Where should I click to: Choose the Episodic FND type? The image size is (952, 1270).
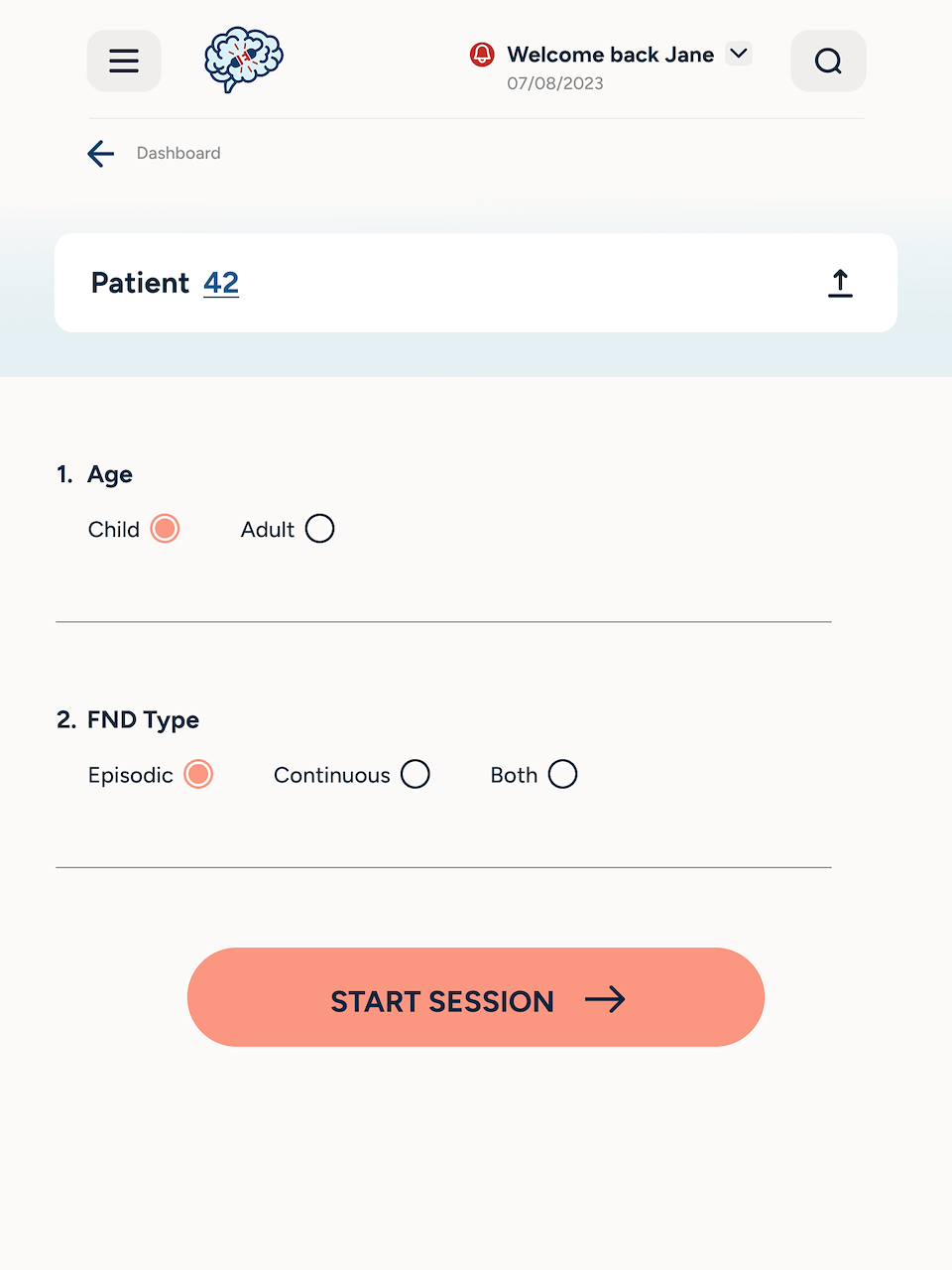198,774
